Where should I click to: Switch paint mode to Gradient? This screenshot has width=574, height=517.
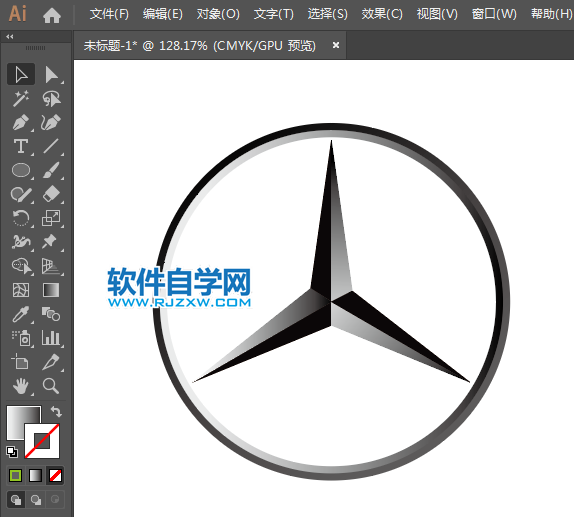coord(36,476)
